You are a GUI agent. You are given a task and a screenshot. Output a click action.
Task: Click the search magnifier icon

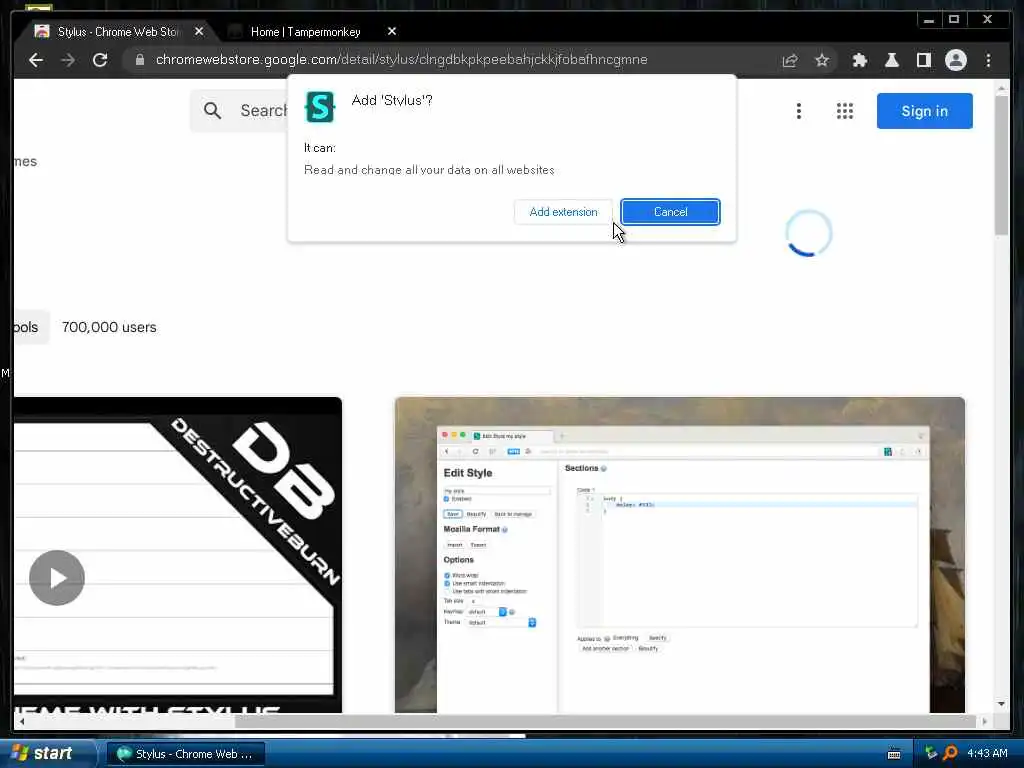(212, 110)
